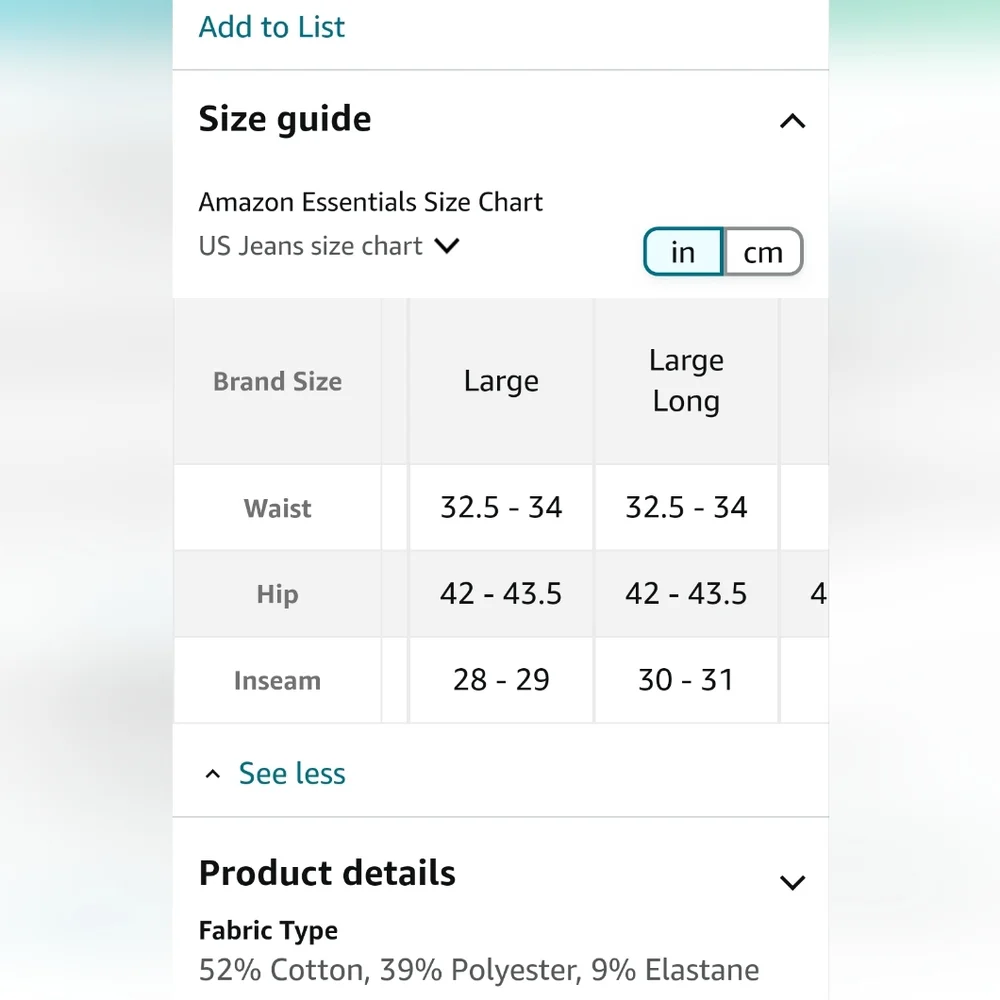Switch size units to cm
This screenshot has width=1000, height=1000.
(763, 252)
